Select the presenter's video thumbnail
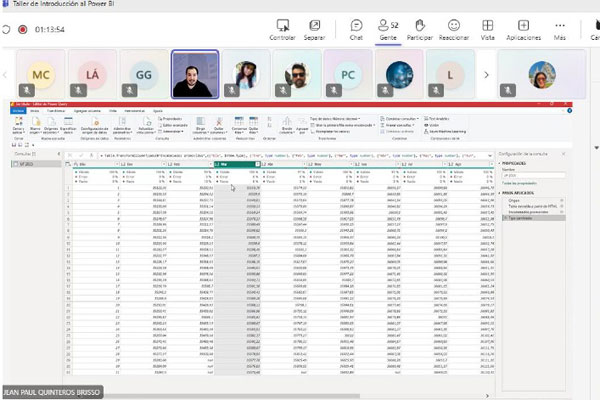 tap(195, 74)
